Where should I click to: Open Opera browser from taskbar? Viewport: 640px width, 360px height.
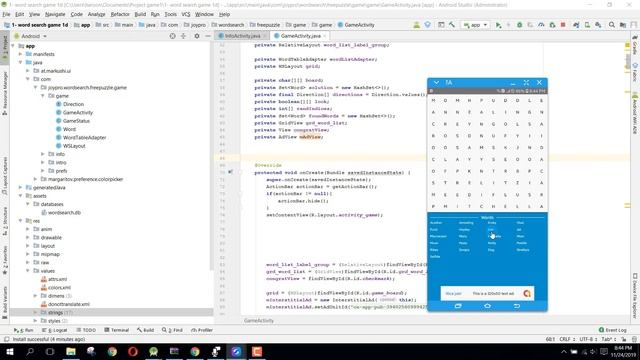(x=133, y=351)
